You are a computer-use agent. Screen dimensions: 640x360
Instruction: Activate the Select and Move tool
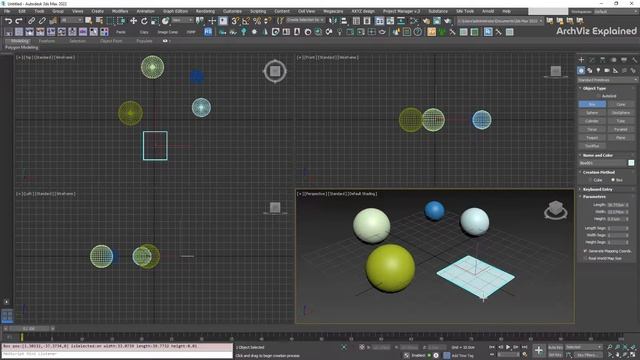133,21
